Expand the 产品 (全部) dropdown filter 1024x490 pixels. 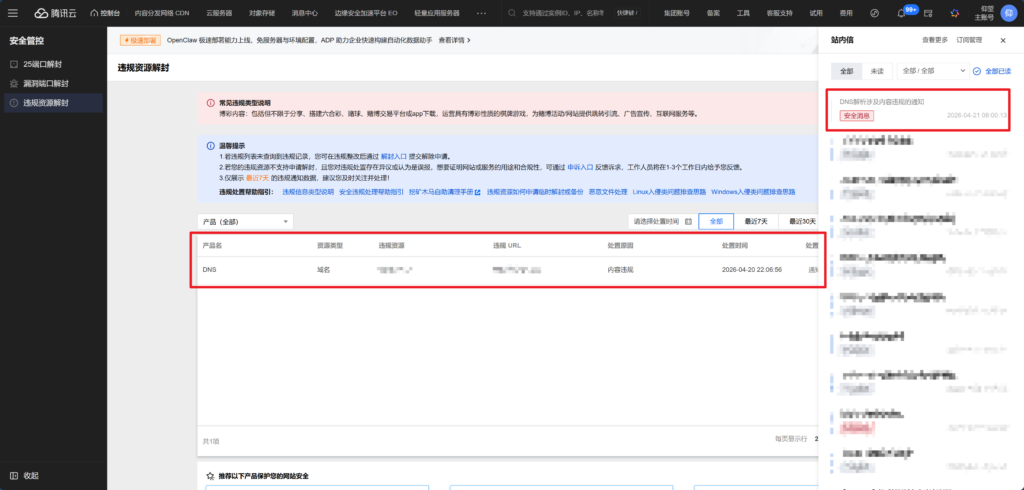[245, 221]
